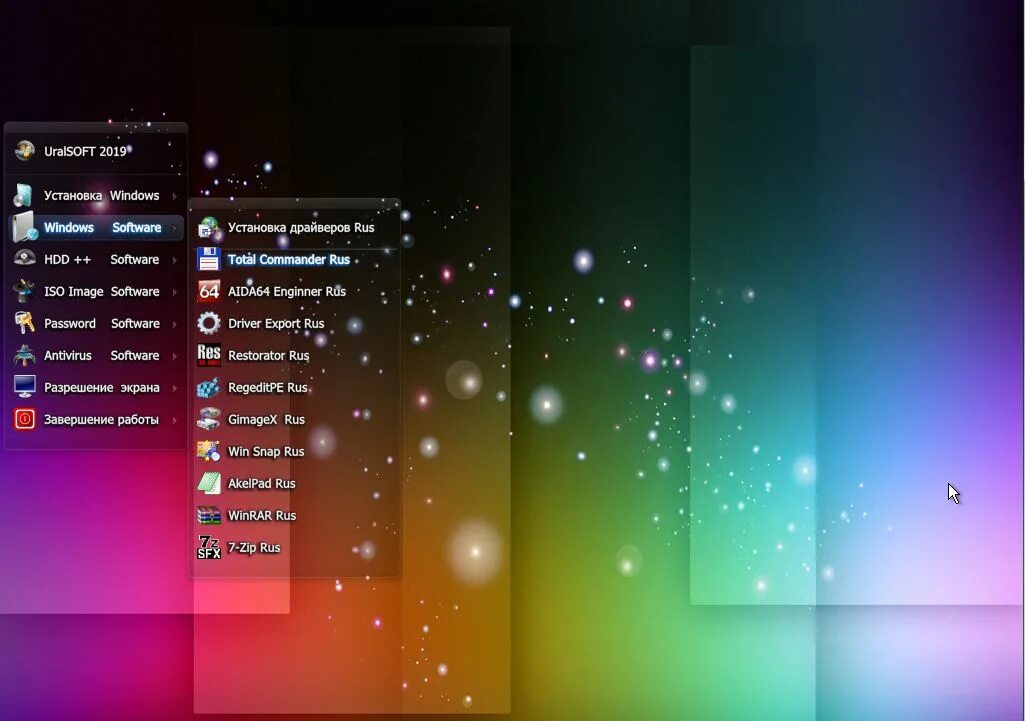The height and width of the screenshot is (721, 1025).
Task: Click the ISO Image Software magic hat icon
Action: coord(24,291)
